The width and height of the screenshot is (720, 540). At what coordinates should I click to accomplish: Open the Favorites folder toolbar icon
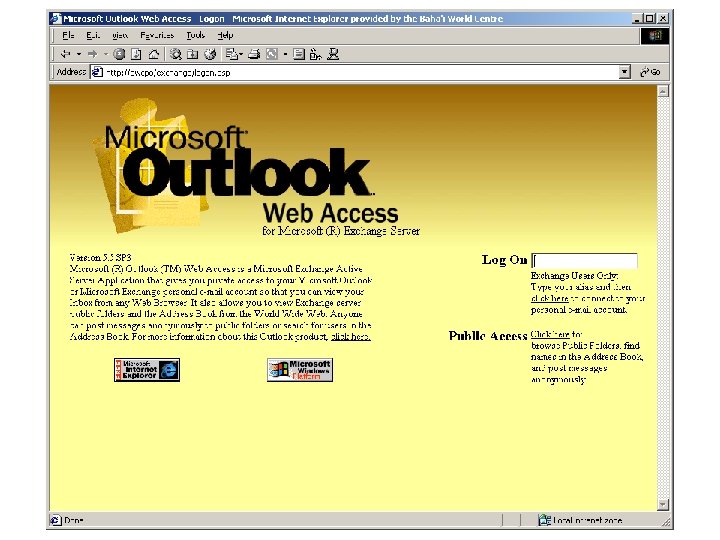193,54
